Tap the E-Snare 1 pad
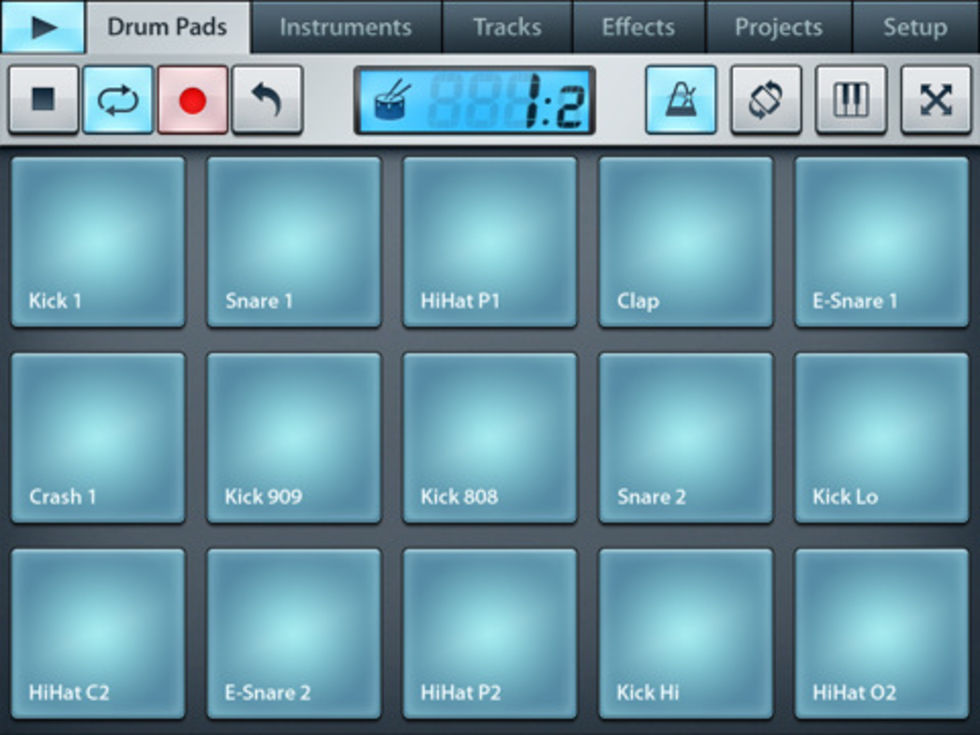 [882, 242]
